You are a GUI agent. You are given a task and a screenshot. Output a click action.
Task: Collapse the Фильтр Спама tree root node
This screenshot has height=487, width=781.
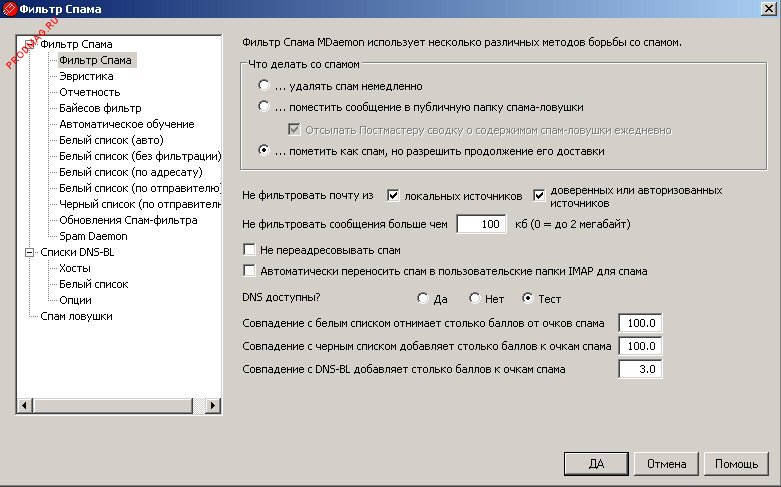[28, 45]
